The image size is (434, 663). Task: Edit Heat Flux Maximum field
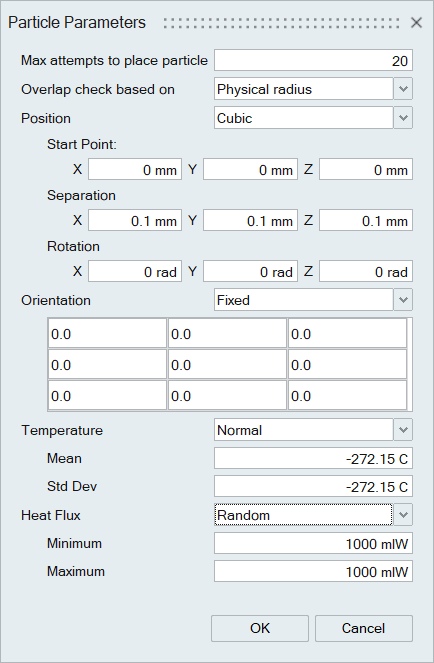(313, 572)
